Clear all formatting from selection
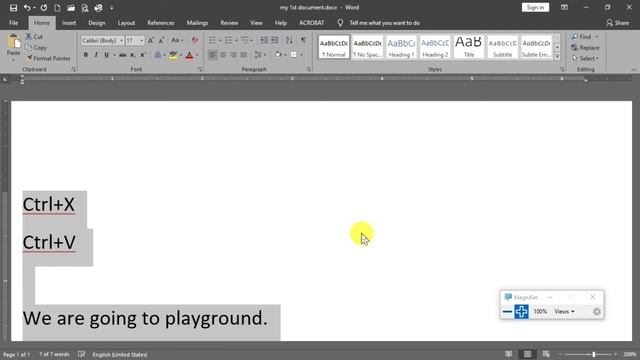The width and height of the screenshot is (640, 360). click(x=195, y=40)
